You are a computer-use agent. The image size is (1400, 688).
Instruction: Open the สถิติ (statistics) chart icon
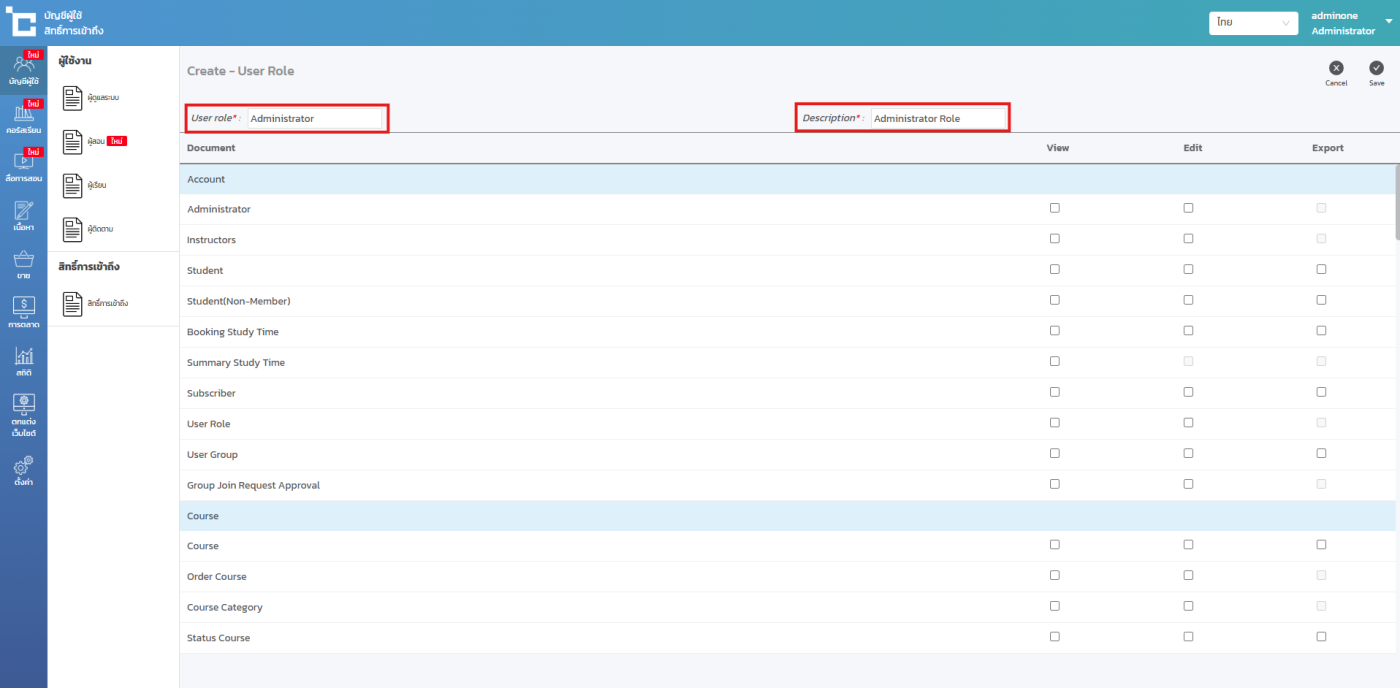(x=23, y=361)
